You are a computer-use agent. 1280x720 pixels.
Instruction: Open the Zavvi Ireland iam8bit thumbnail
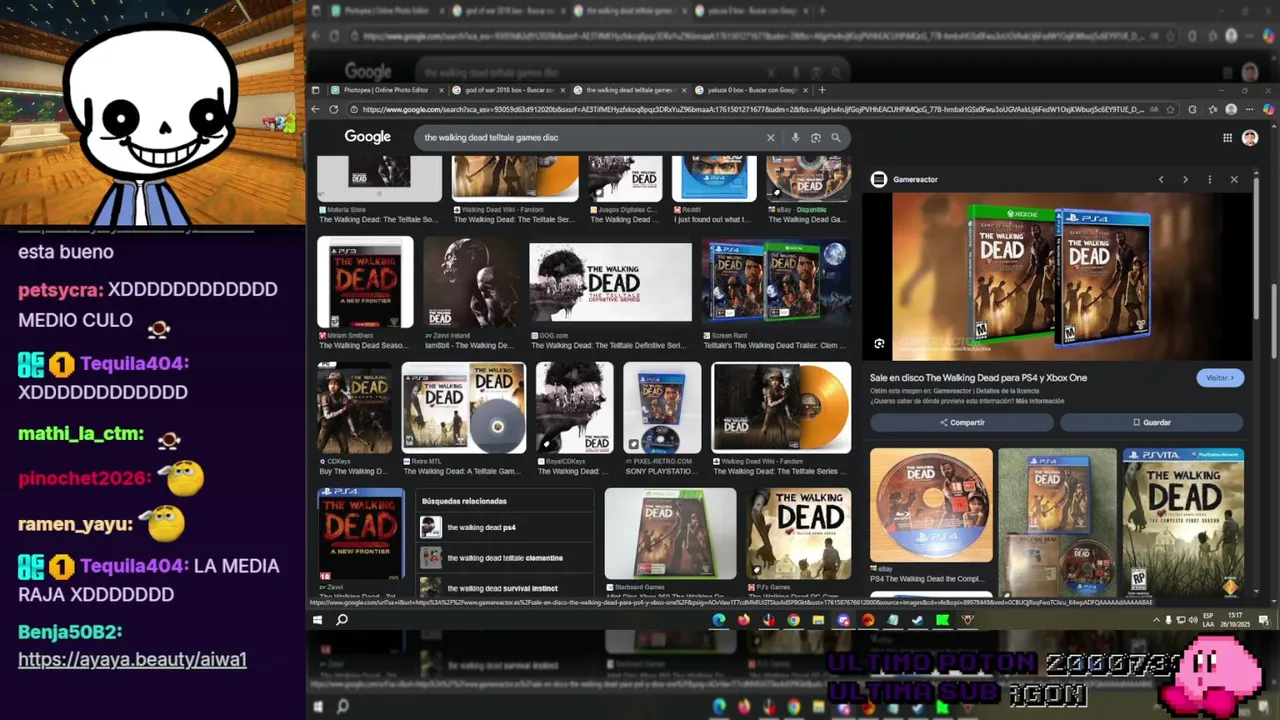(x=472, y=283)
